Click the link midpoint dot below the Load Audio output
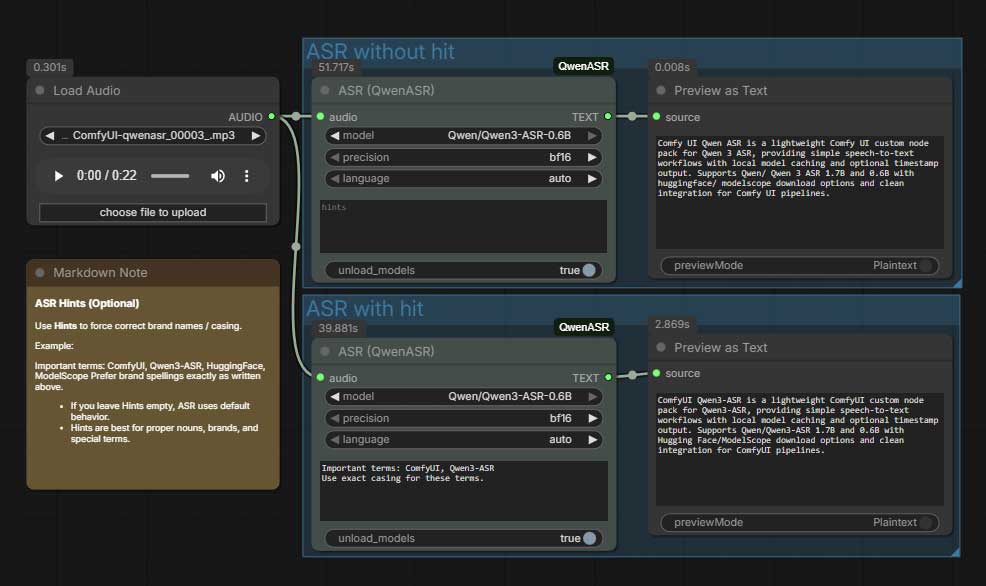This screenshot has width=986, height=586. 296,246
